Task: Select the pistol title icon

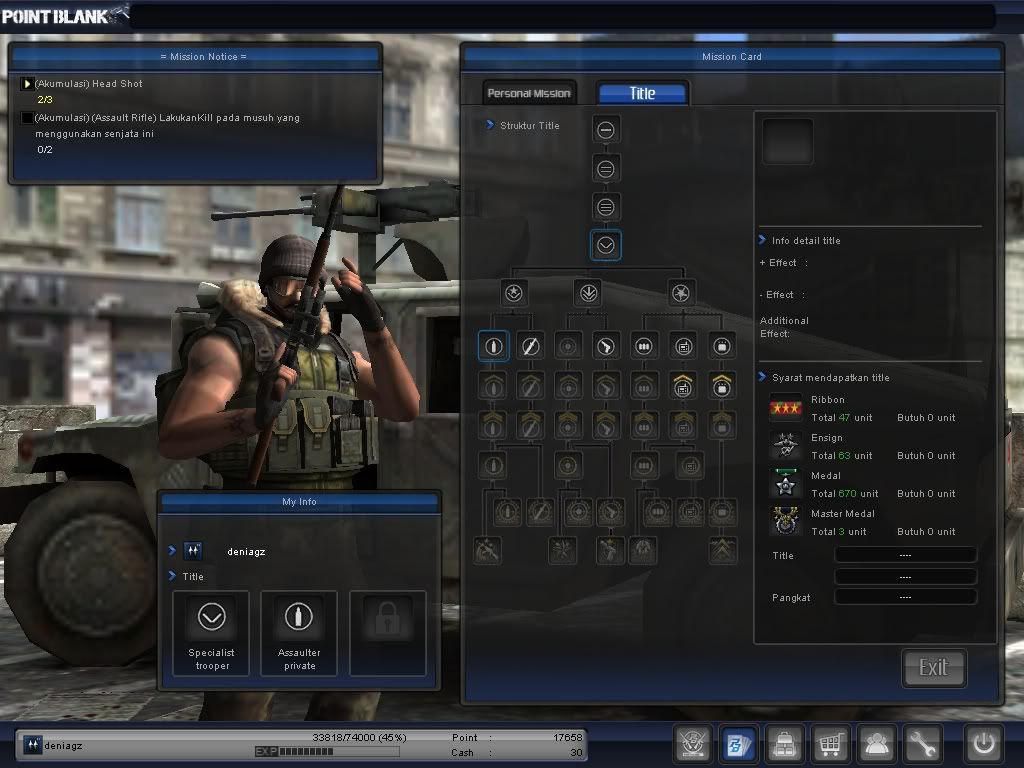Action: [x=605, y=346]
